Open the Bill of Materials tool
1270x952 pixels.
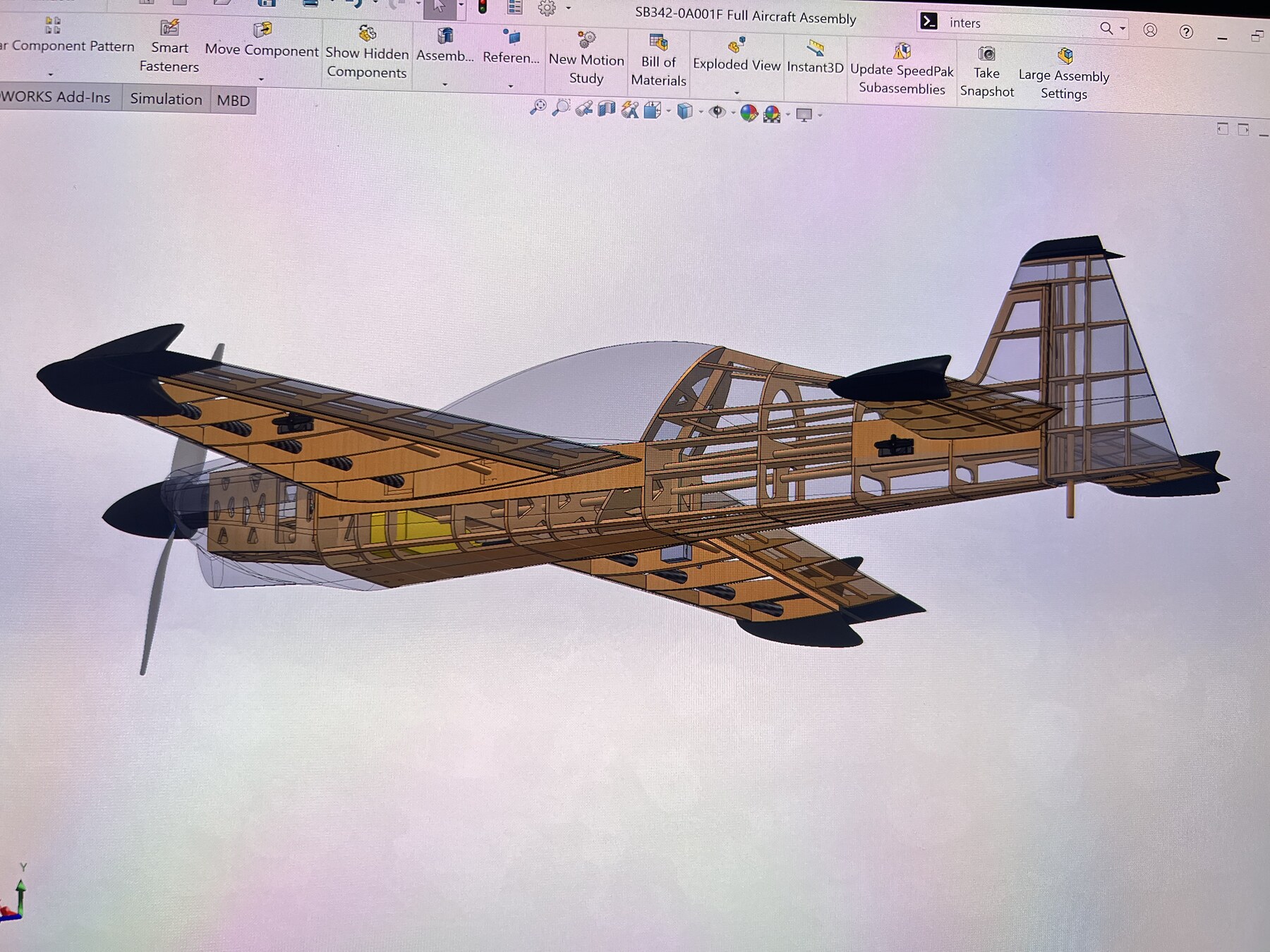pyautogui.click(x=658, y=61)
